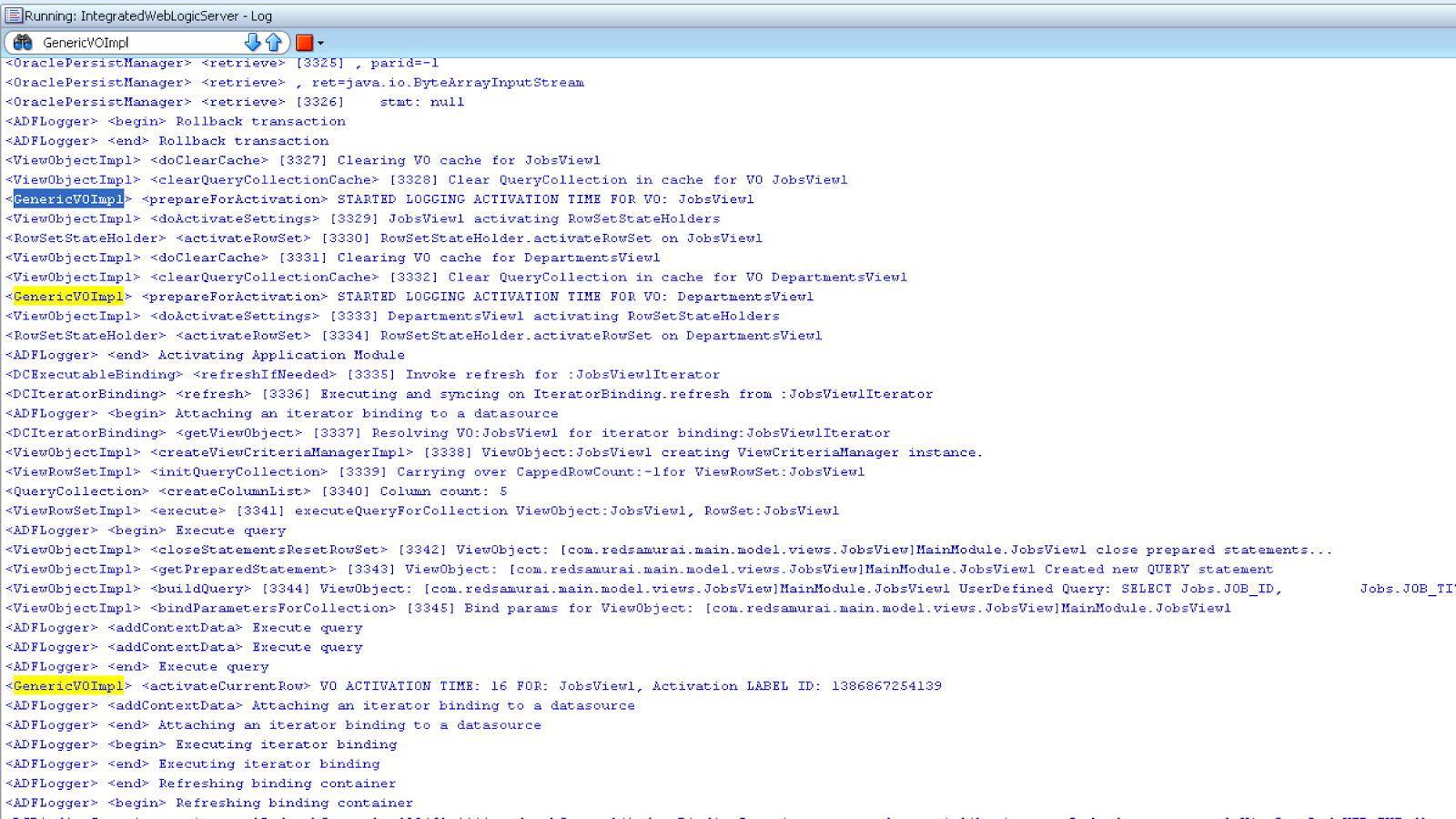Screen dimensions: 1456x819
Task: Select the Refreshing binding container log line
Action: [209, 784]
